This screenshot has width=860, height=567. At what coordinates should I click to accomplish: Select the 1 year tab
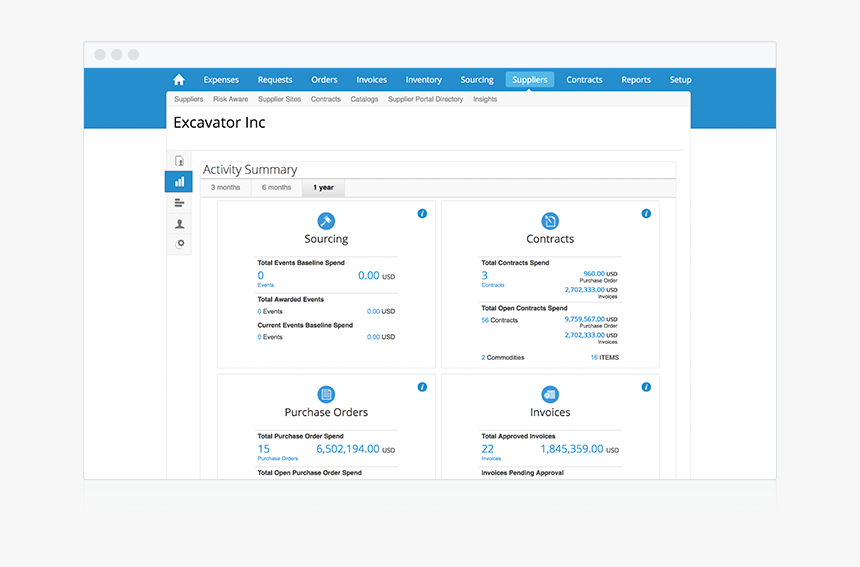point(323,188)
